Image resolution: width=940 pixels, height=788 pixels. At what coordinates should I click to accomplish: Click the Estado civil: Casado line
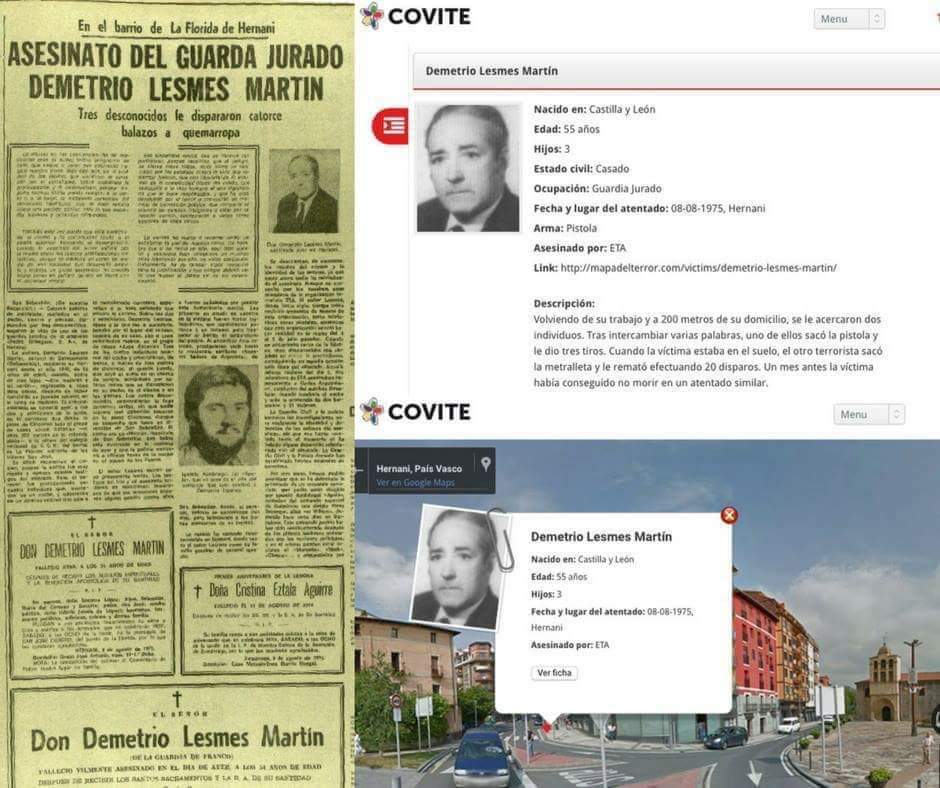[x=582, y=169]
